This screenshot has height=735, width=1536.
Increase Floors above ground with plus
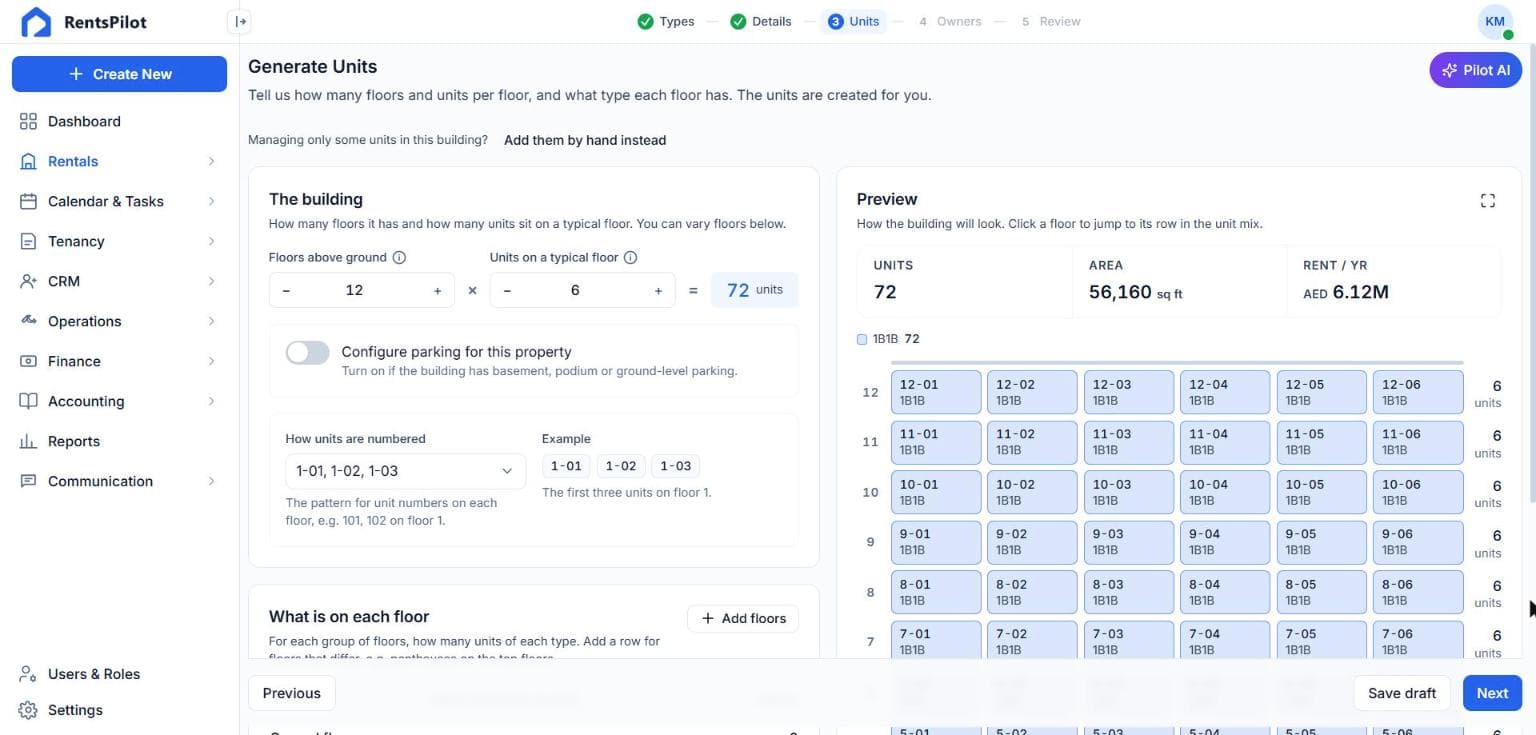coord(437,290)
